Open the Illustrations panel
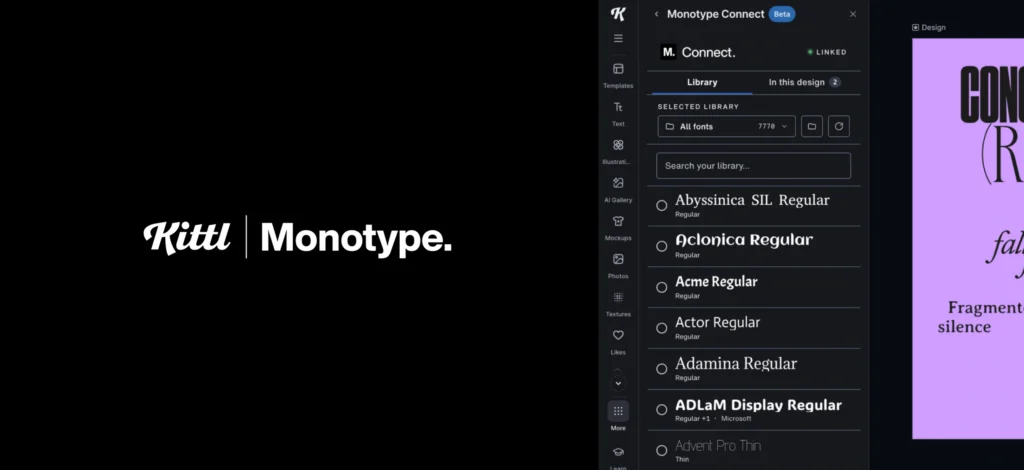Viewport: 1024px width, 470px height. coord(618,151)
